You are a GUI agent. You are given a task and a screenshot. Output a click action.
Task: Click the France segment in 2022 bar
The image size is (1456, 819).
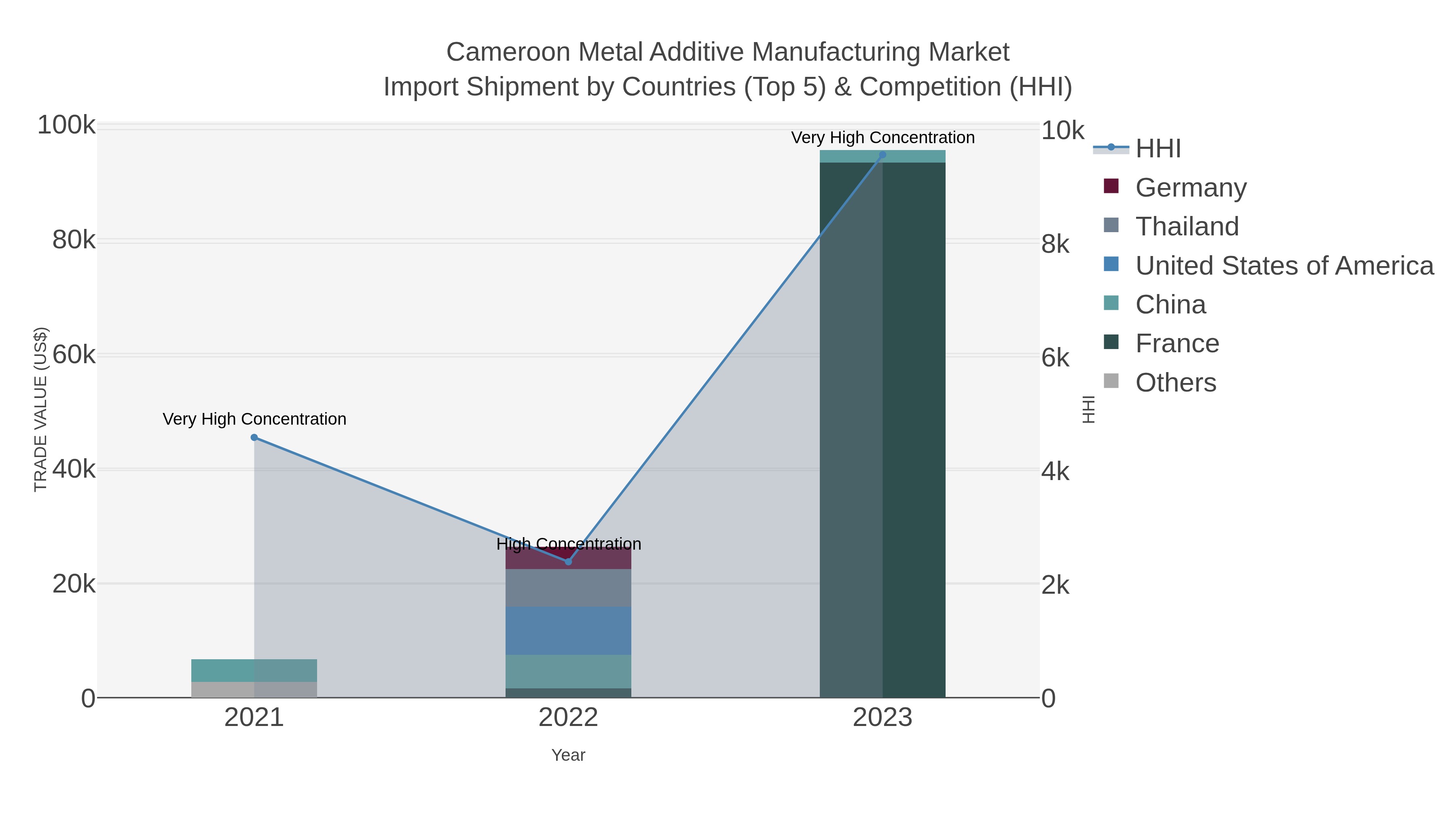(569, 693)
